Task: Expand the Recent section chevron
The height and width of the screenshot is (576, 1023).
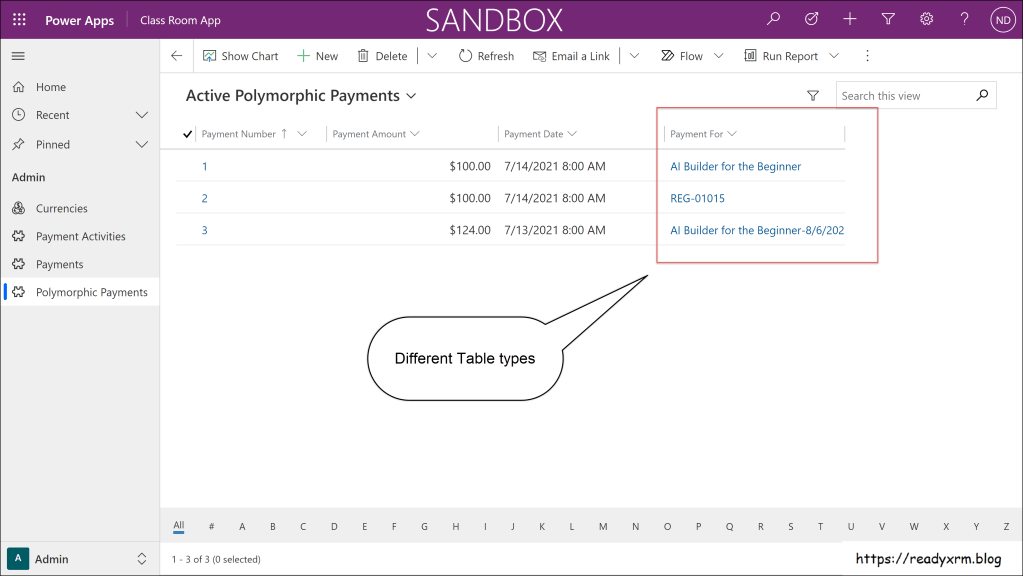Action: 141,115
